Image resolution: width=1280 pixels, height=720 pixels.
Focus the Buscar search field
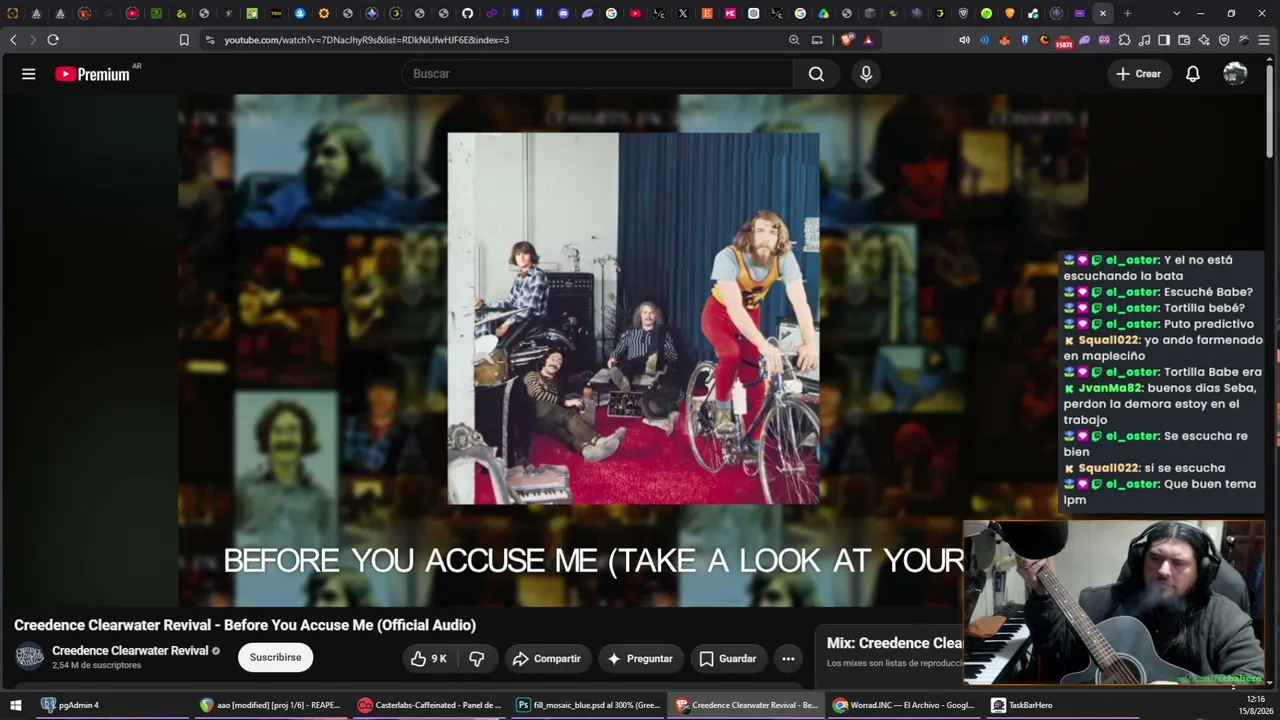597,74
